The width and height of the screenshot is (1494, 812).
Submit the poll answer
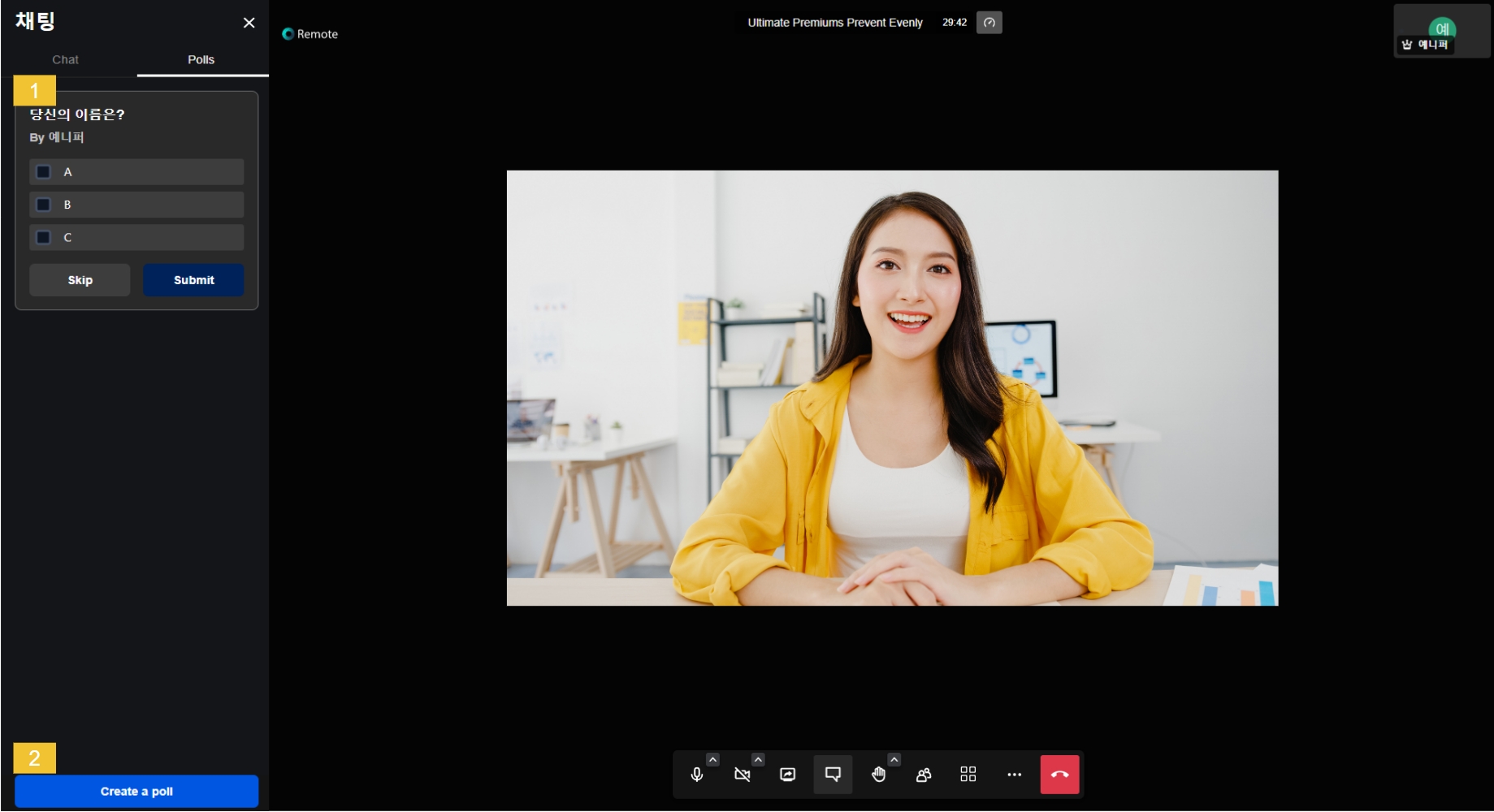click(x=193, y=280)
